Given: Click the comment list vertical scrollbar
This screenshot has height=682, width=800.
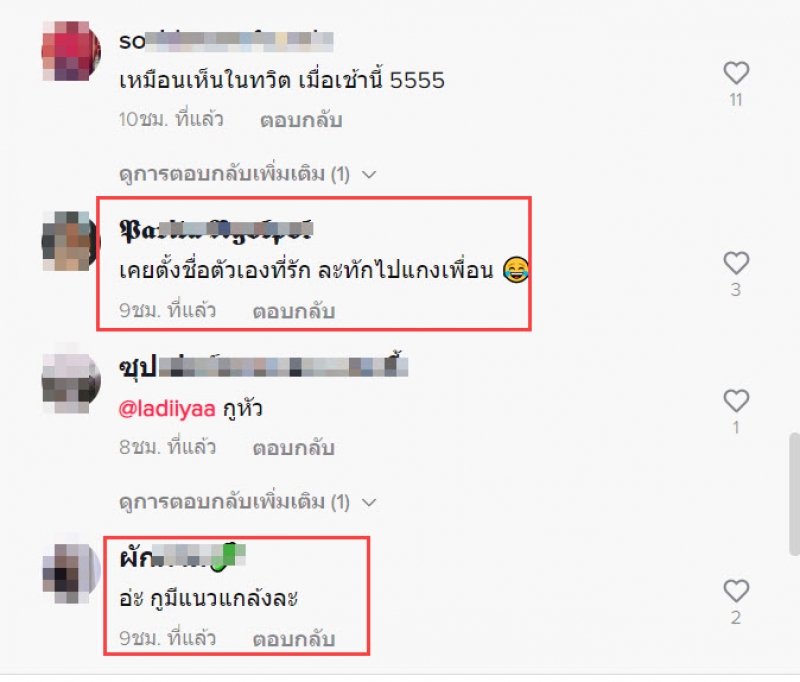Looking at the screenshot, I should tap(794, 494).
